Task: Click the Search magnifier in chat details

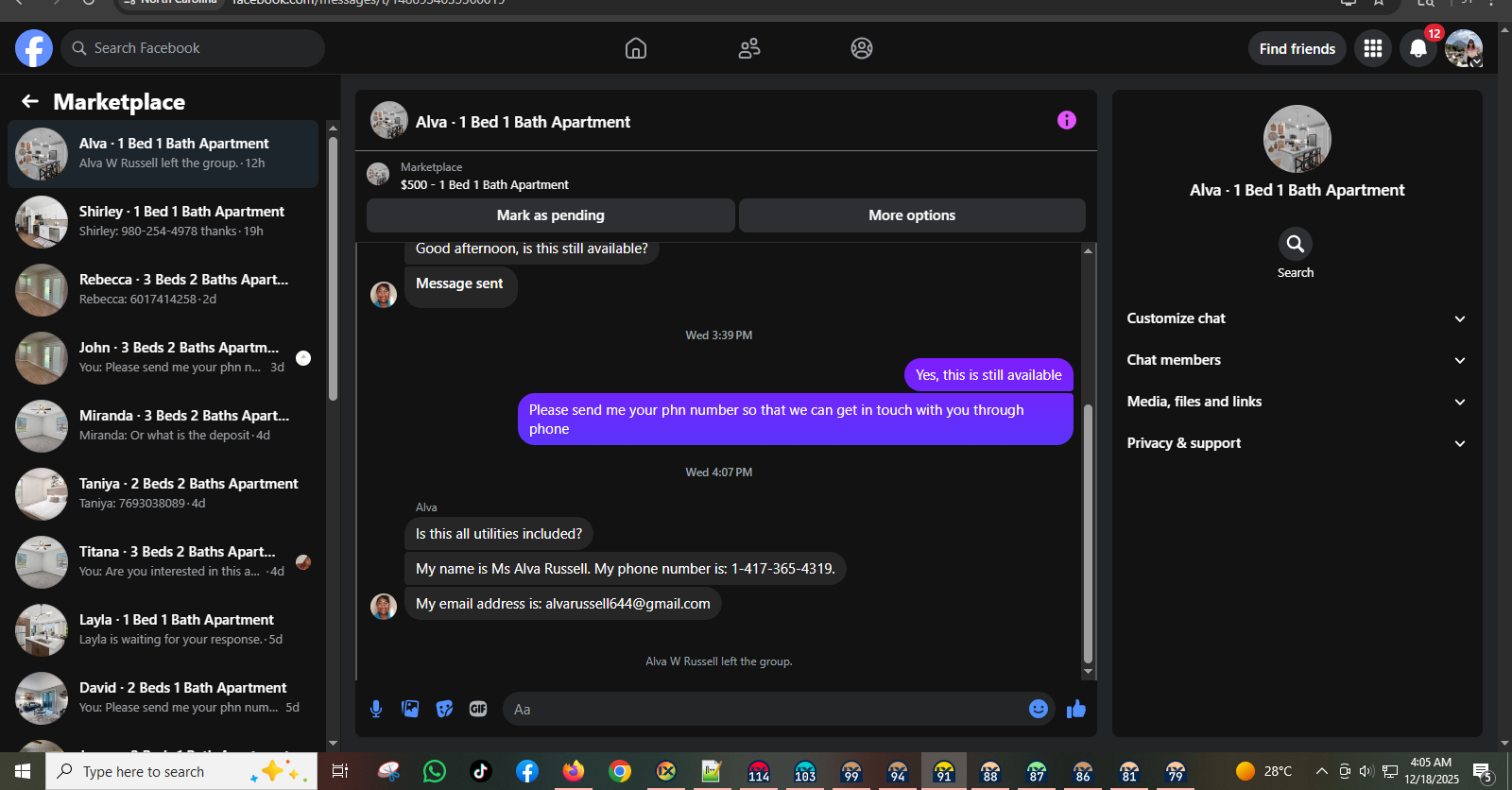Action: [x=1296, y=244]
